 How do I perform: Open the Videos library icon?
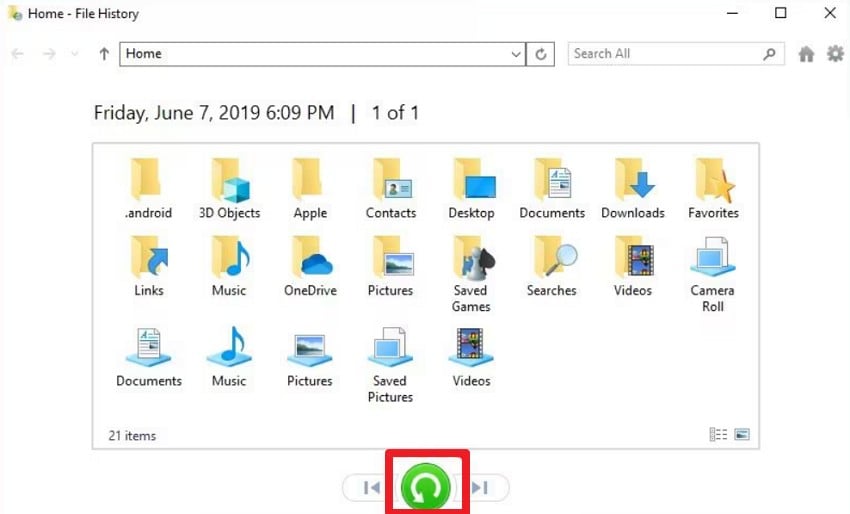tap(471, 357)
